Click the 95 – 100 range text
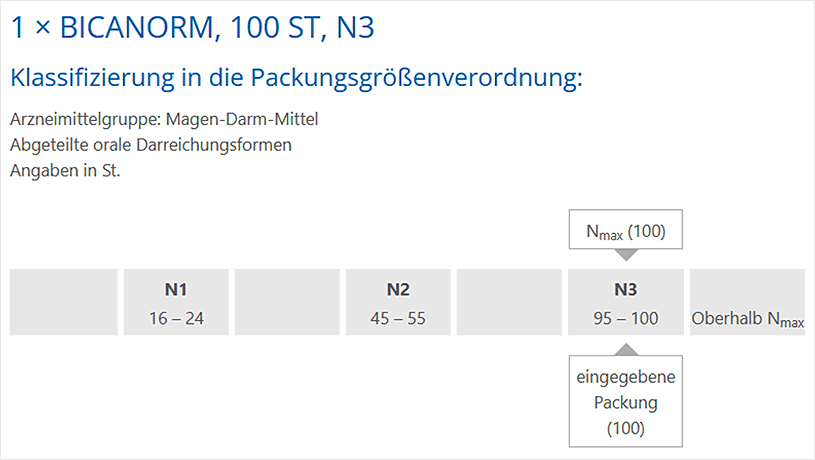This screenshot has height=460, width=815. tap(626, 318)
